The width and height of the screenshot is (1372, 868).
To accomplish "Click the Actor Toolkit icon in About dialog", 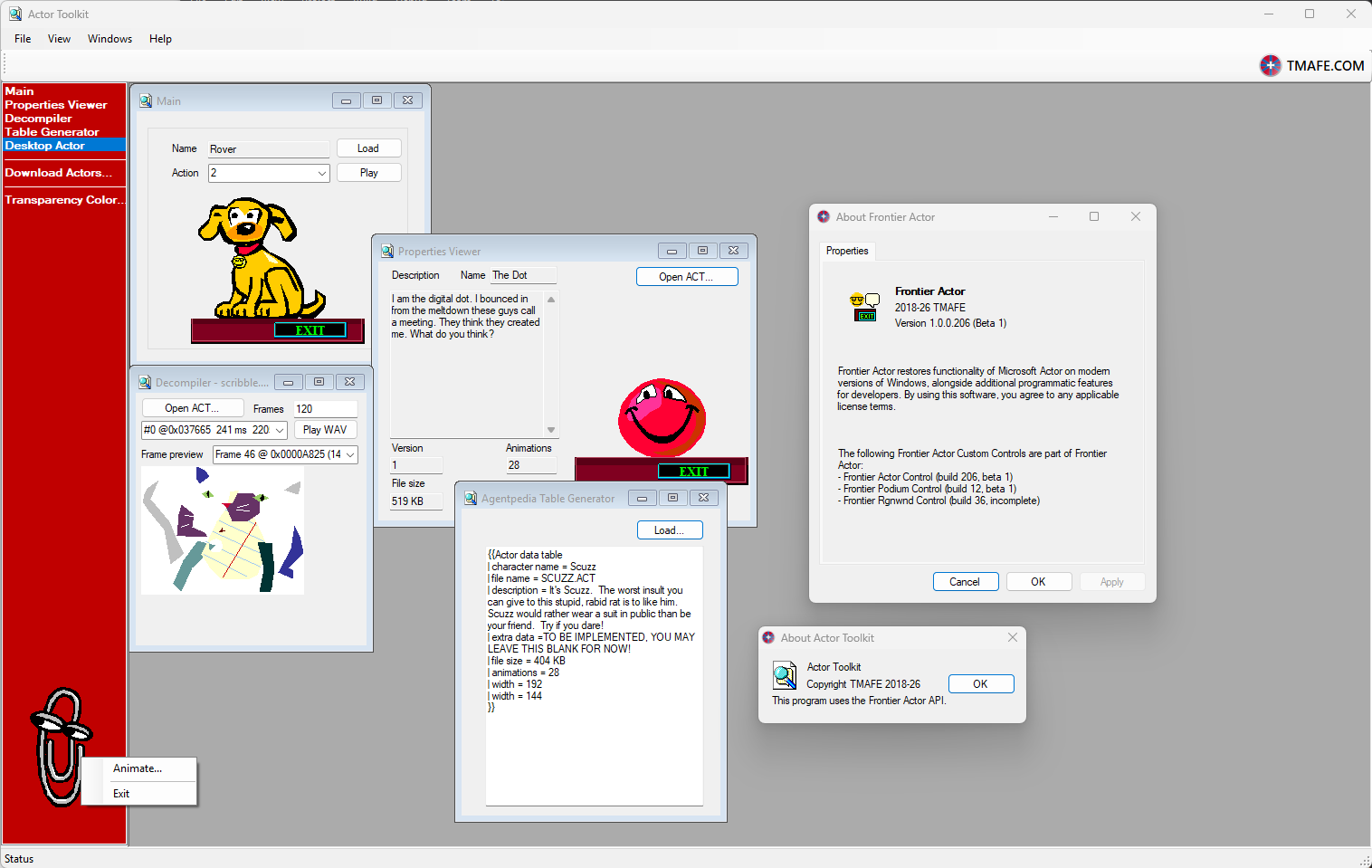I will (784, 675).
